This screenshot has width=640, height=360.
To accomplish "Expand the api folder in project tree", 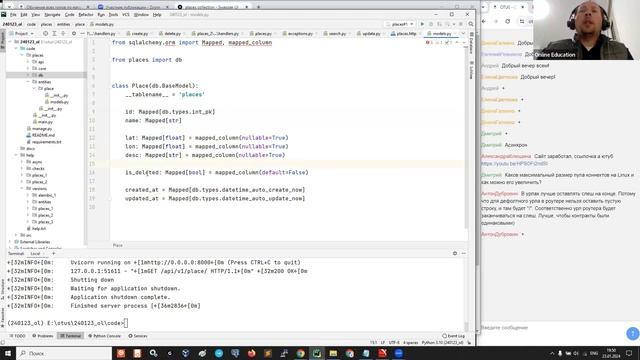I will [28, 62].
